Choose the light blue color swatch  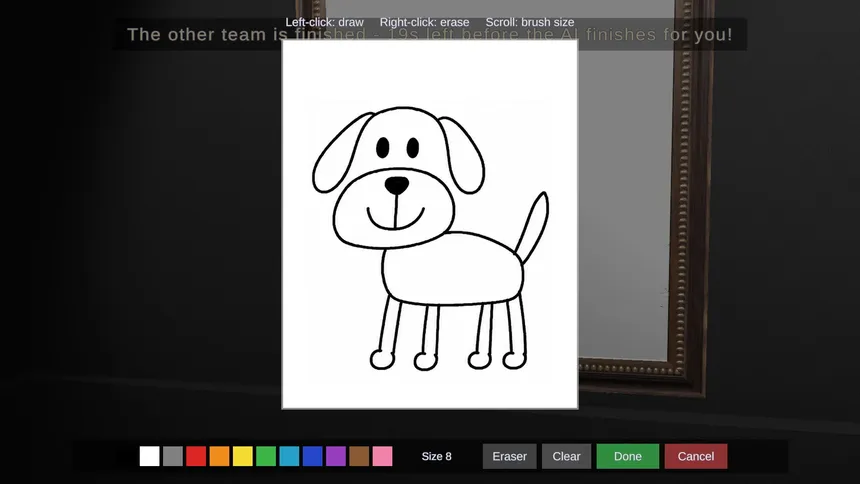[289, 456]
